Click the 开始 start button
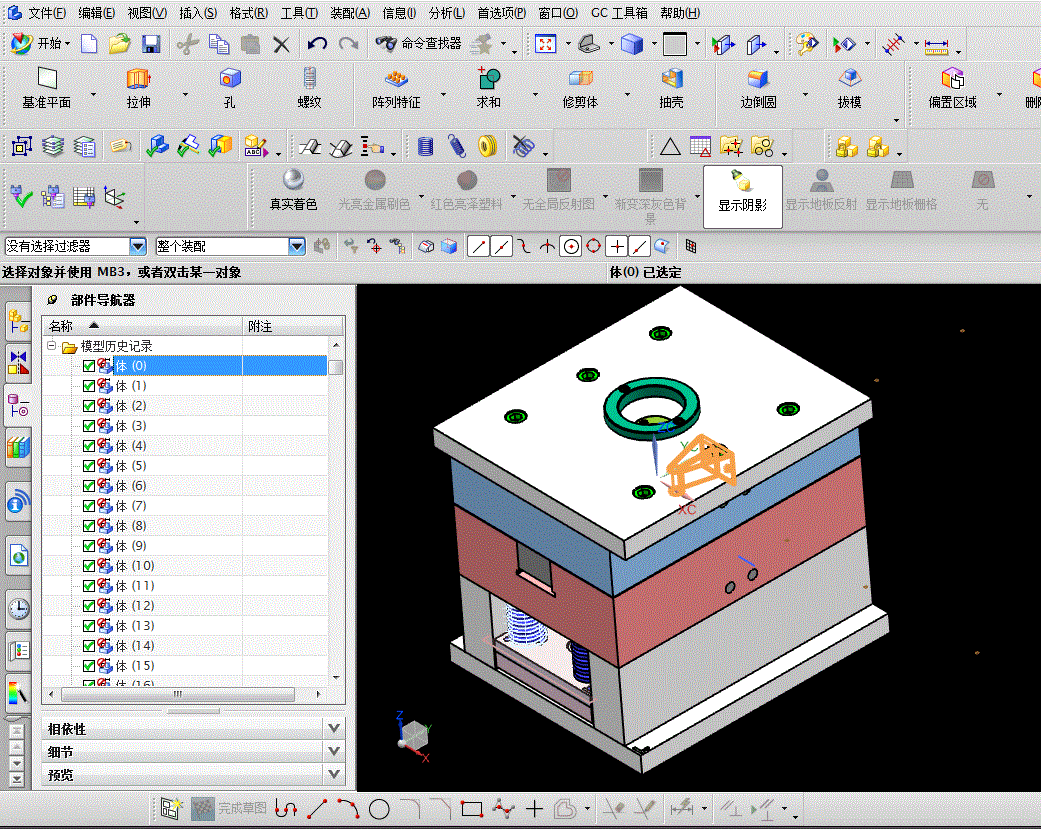 tap(41, 44)
